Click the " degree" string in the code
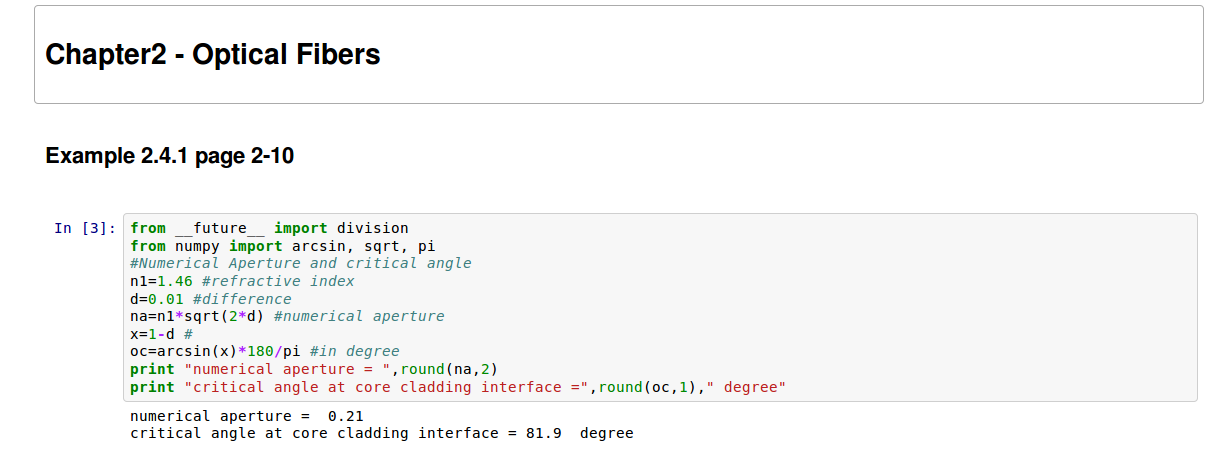Image resolution: width=1227 pixels, height=463 pixels. [x=746, y=387]
